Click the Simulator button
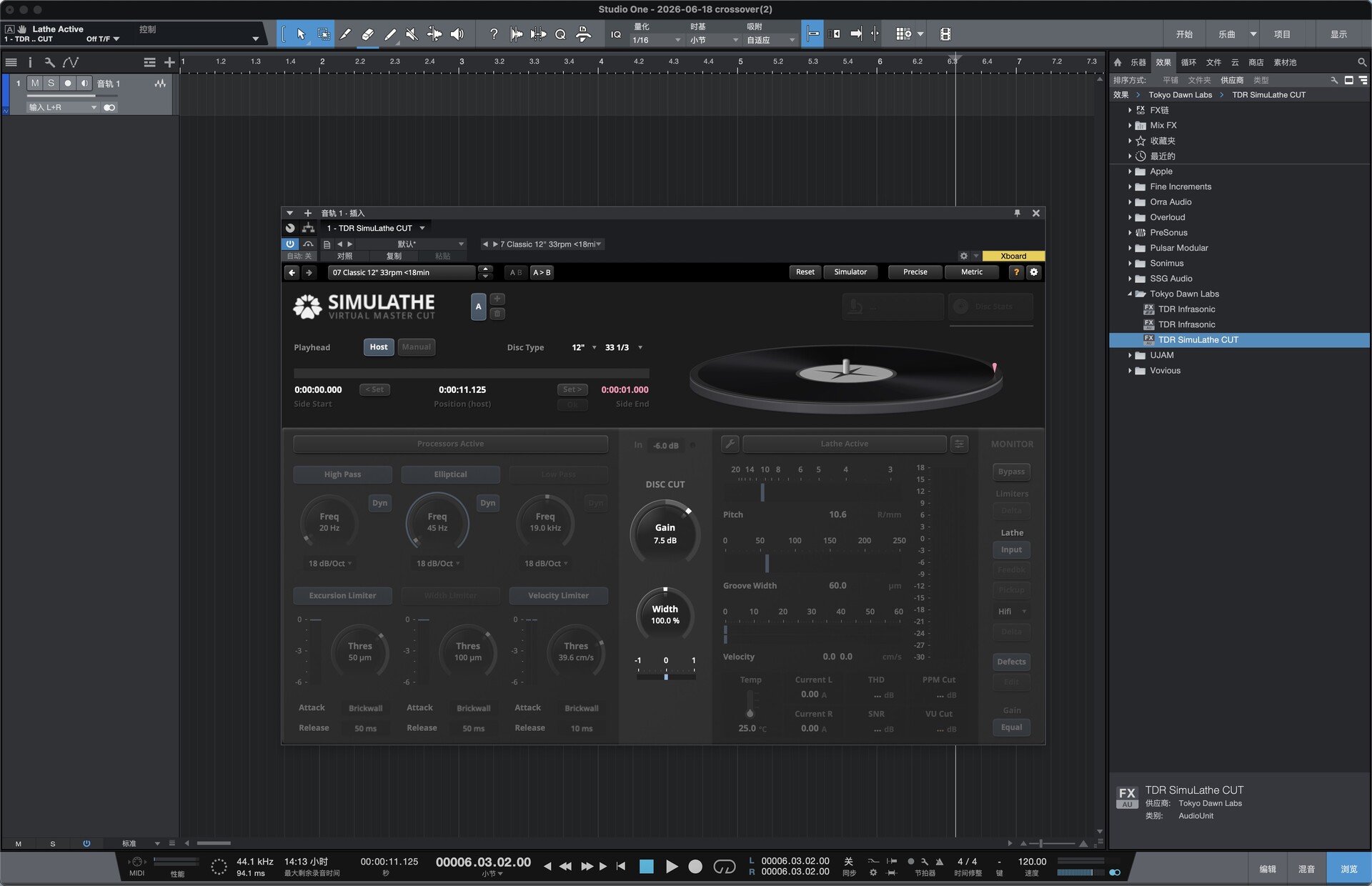The width and height of the screenshot is (1372, 886). click(850, 272)
